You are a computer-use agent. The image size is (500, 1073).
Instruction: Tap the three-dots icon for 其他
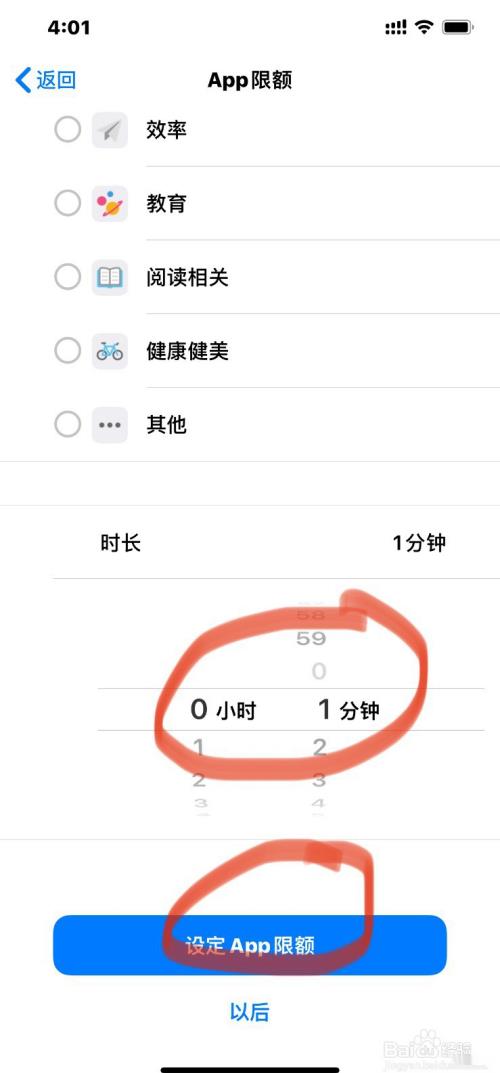click(110, 425)
